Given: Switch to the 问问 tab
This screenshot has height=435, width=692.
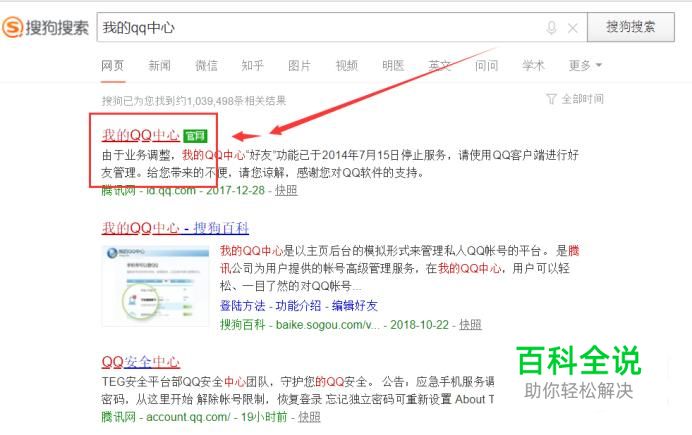Looking at the screenshot, I should tap(486, 66).
